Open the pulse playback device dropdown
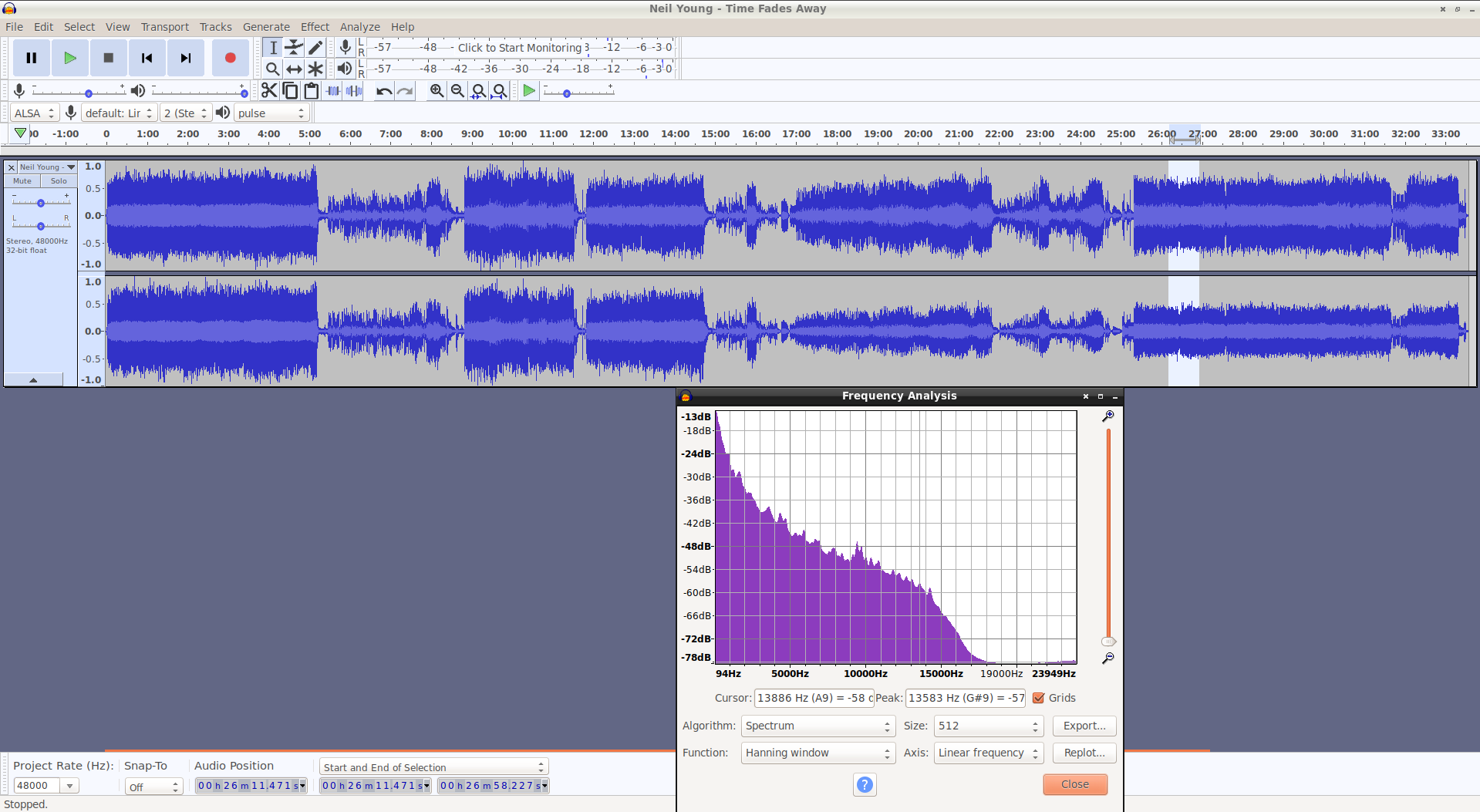The height and width of the screenshot is (812, 1480). tap(271, 113)
